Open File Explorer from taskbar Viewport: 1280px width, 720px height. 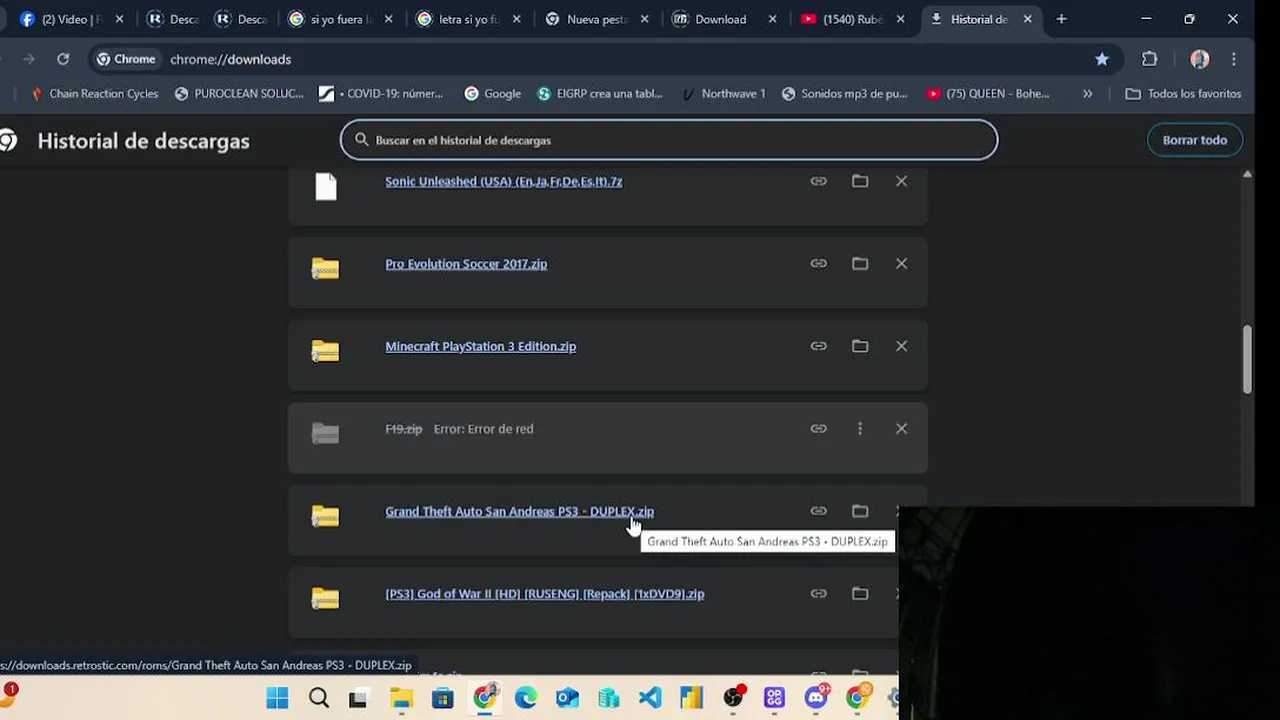click(401, 698)
